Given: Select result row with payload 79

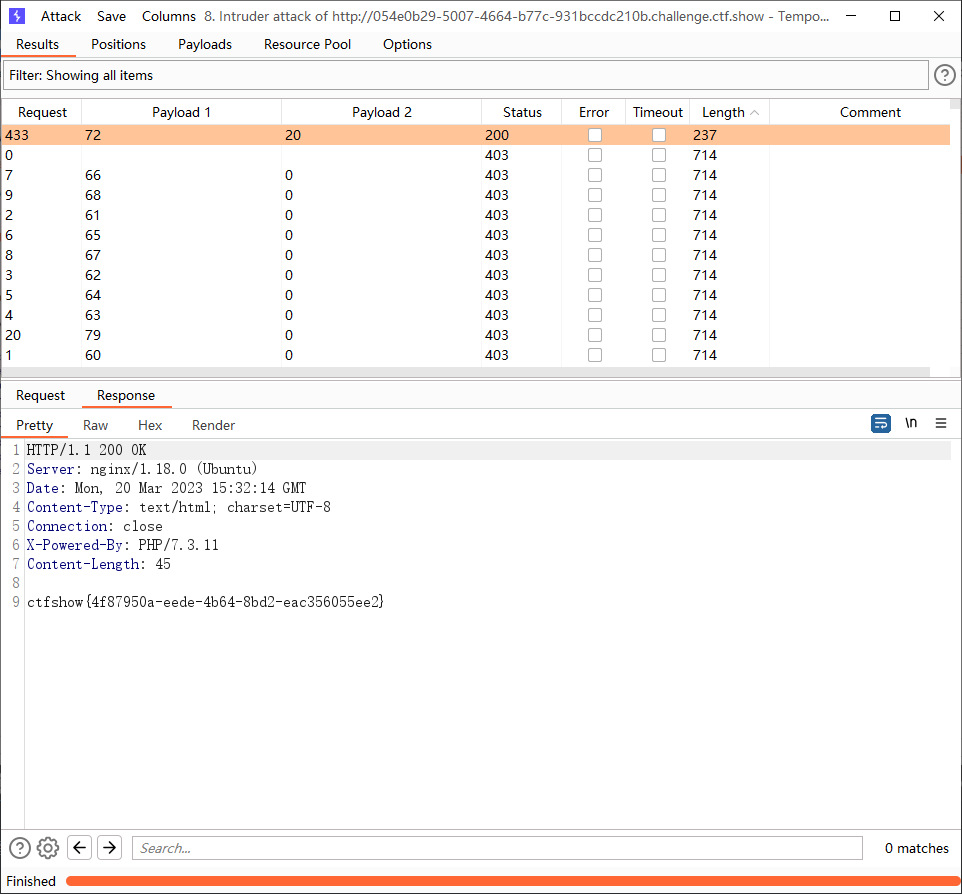Looking at the screenshot, I should point(476,335).
